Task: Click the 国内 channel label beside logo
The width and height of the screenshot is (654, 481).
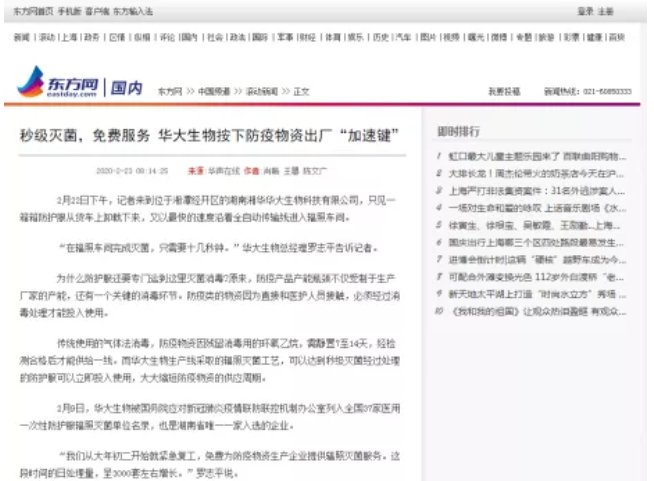Action: [x=126, y=87]
